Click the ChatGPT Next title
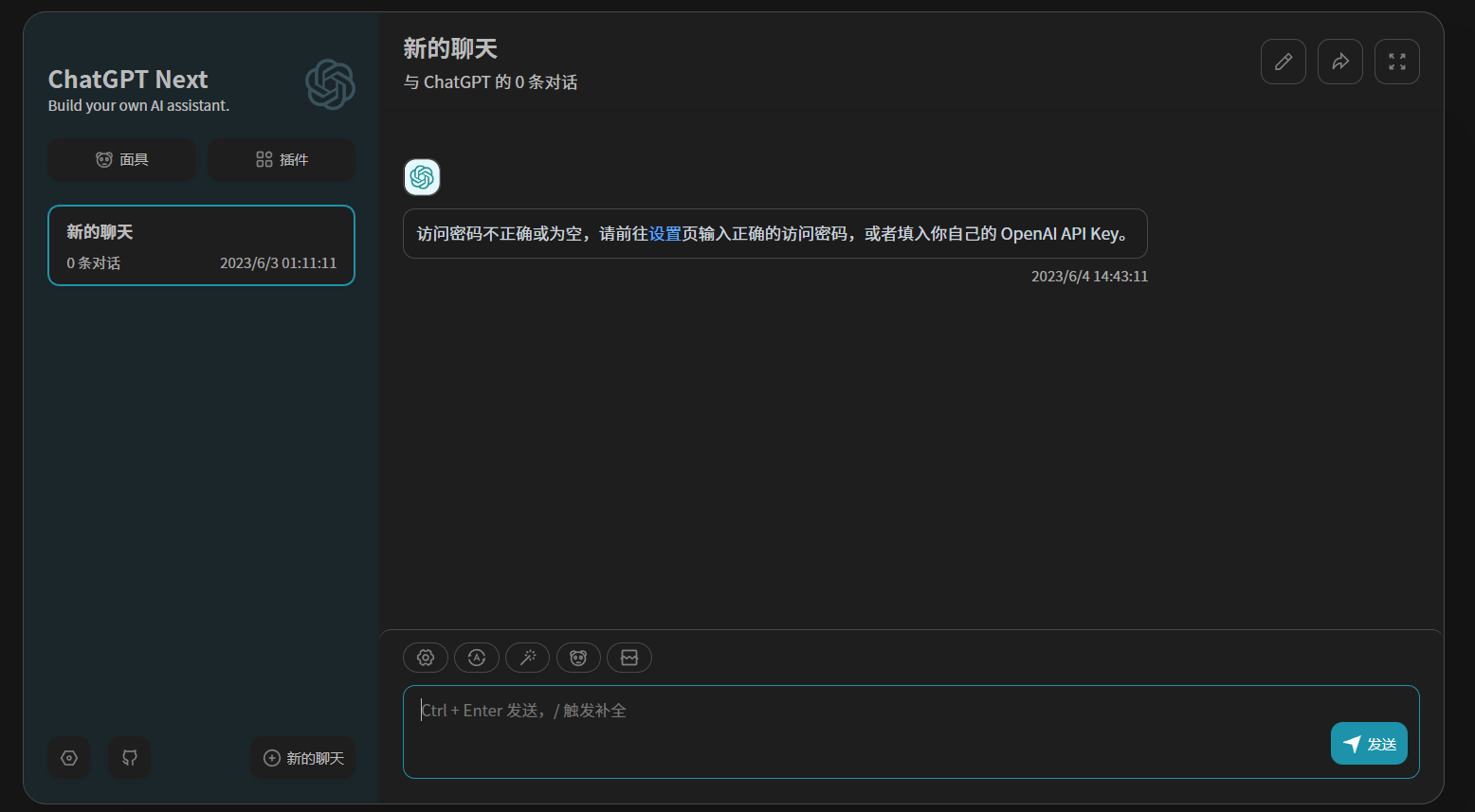 [x=128, y=80]
